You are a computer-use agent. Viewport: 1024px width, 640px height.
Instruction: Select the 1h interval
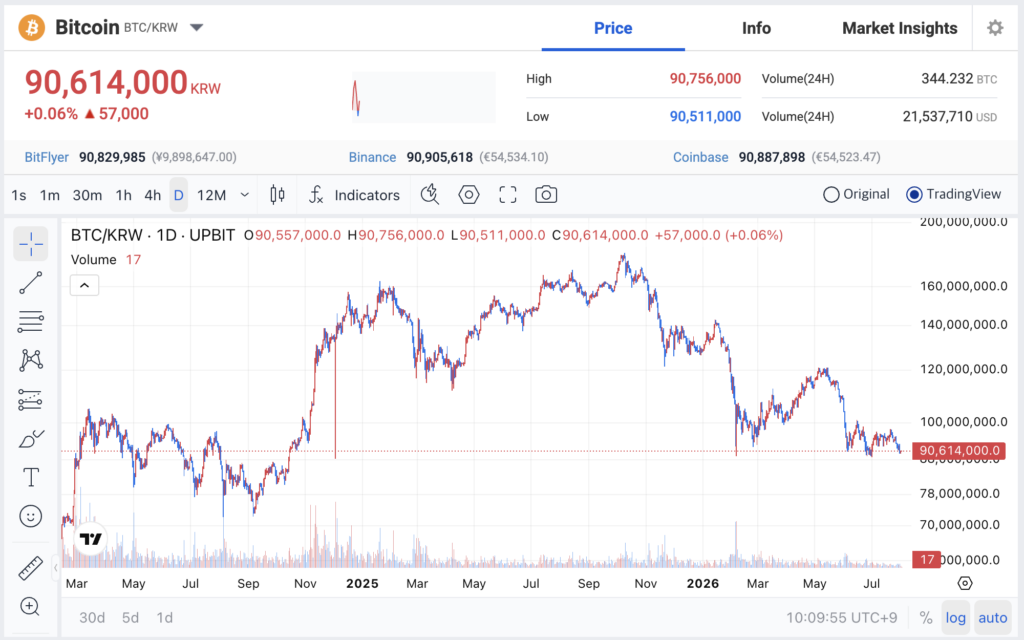(123, 195)
